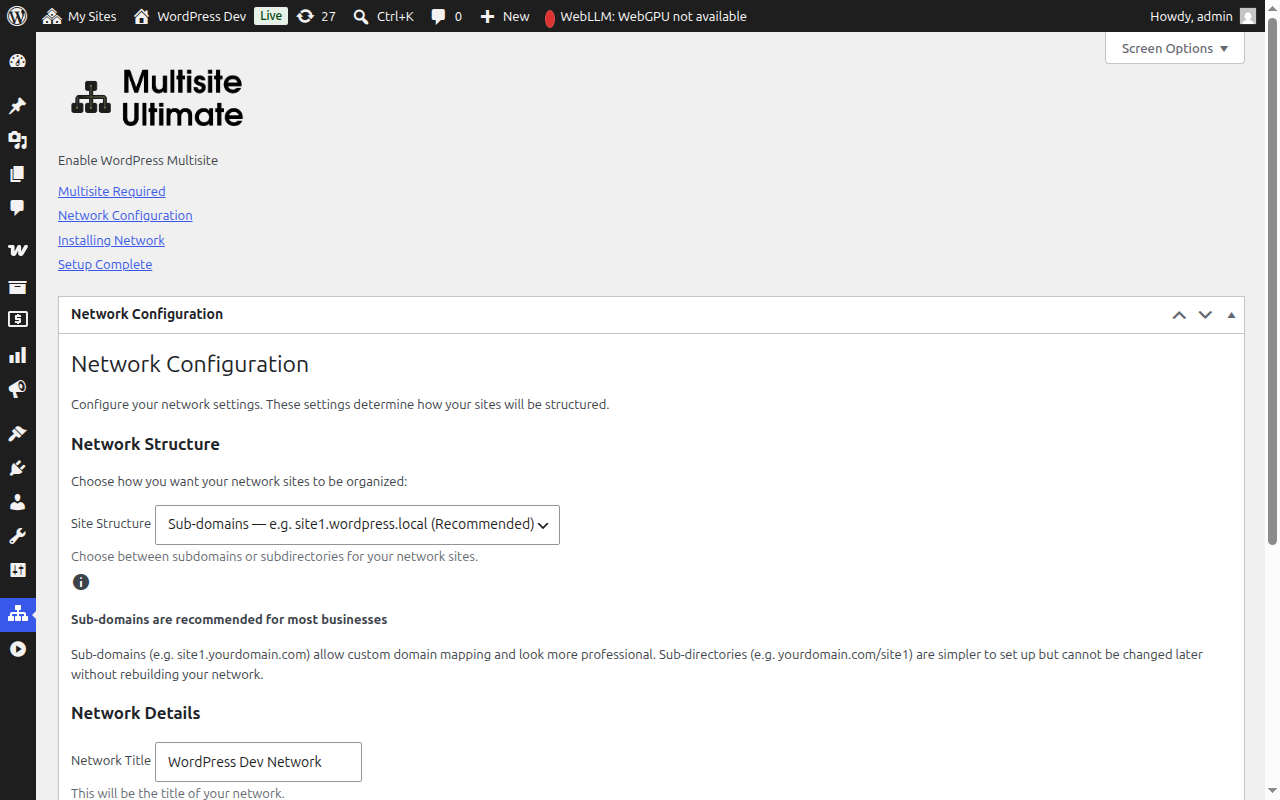
Task: Open Marketing megaphone icon
Action: [17, 389]
